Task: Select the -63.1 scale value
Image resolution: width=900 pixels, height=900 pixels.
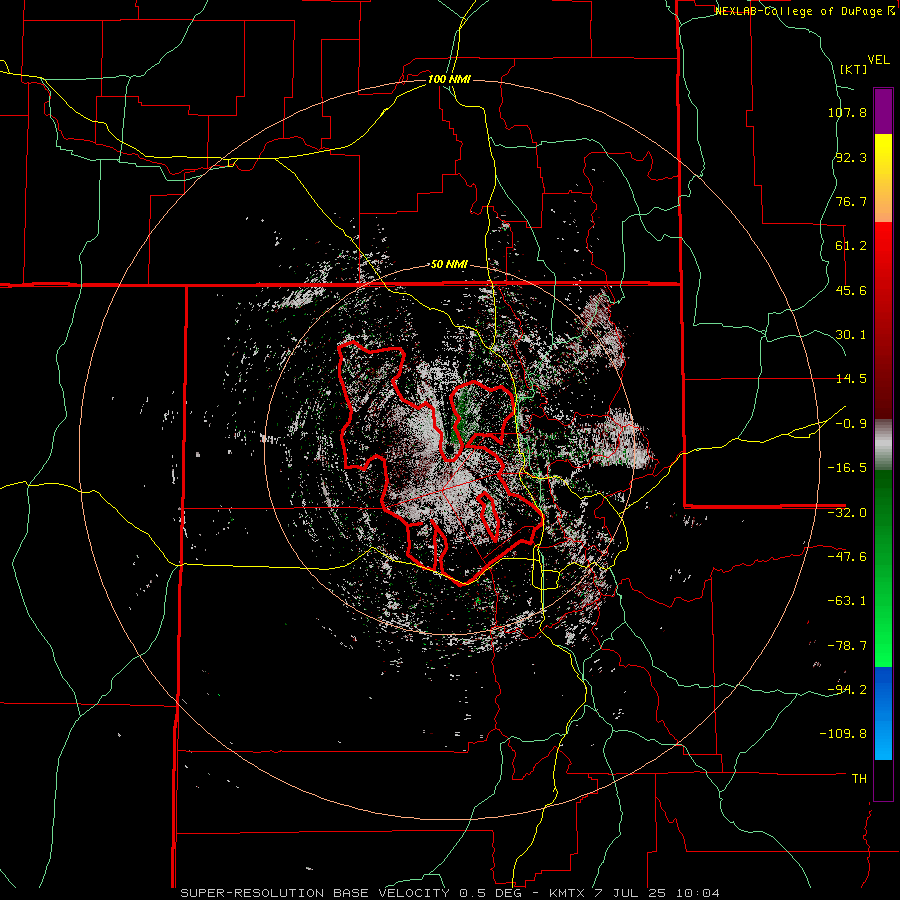Action: 847,601
